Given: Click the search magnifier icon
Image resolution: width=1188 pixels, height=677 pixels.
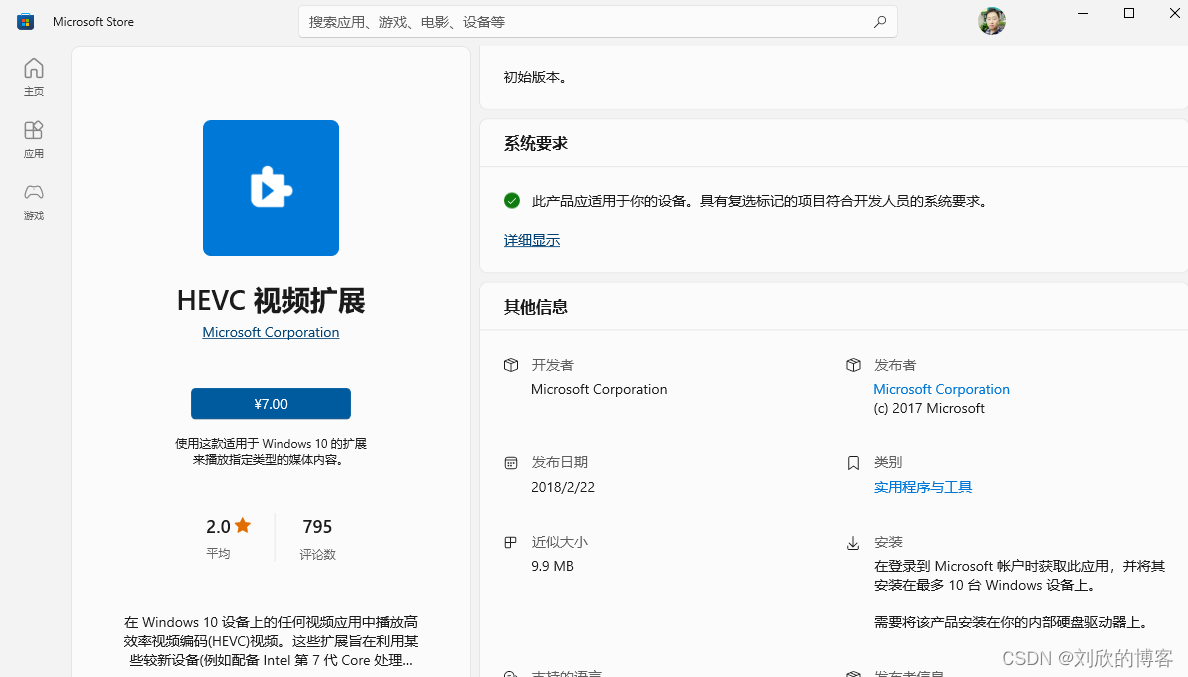Looking at the screenshot, I should (879, 21).
